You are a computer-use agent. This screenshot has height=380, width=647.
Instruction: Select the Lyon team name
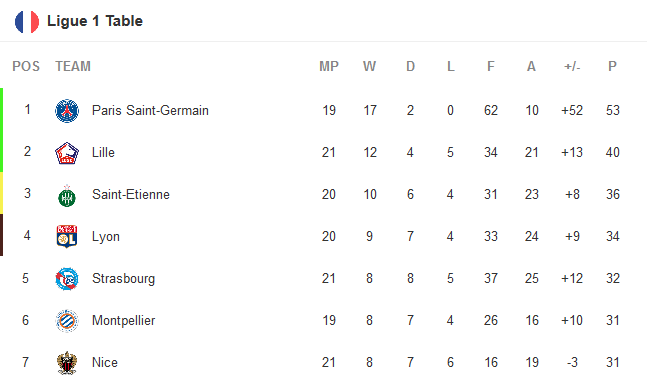(106, 237)
